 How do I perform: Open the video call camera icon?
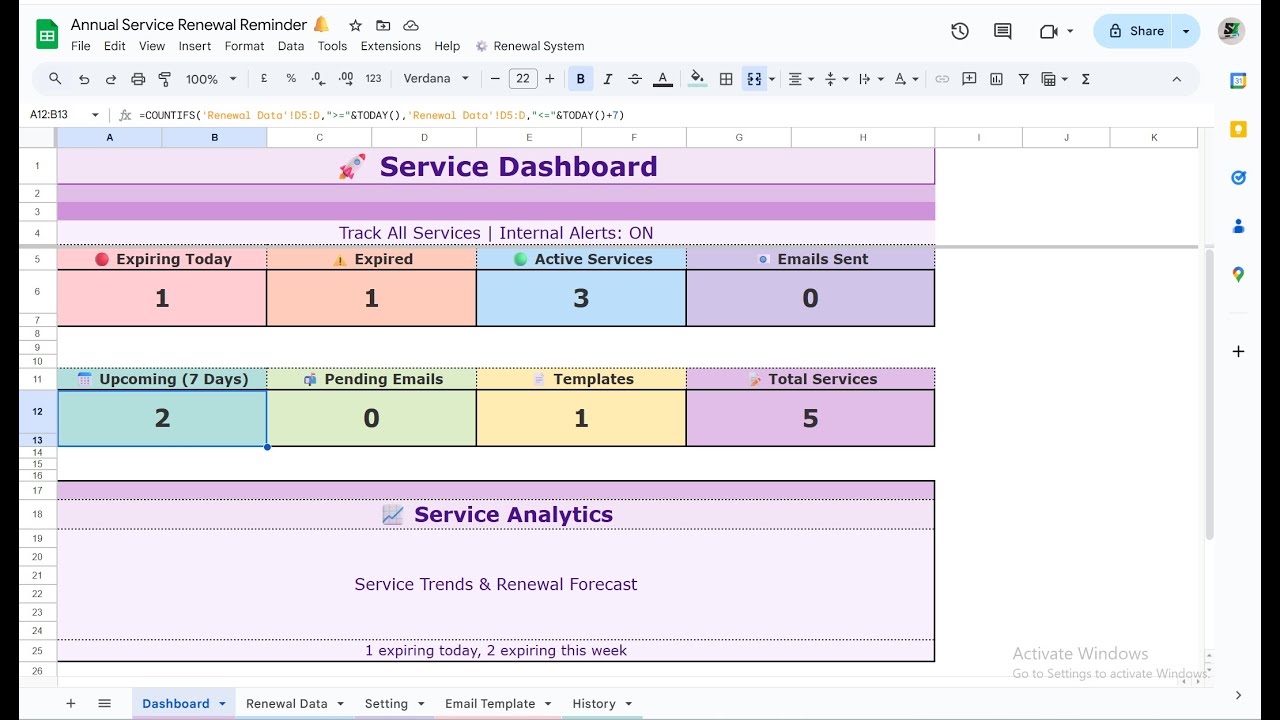[x=1049, y=31]
